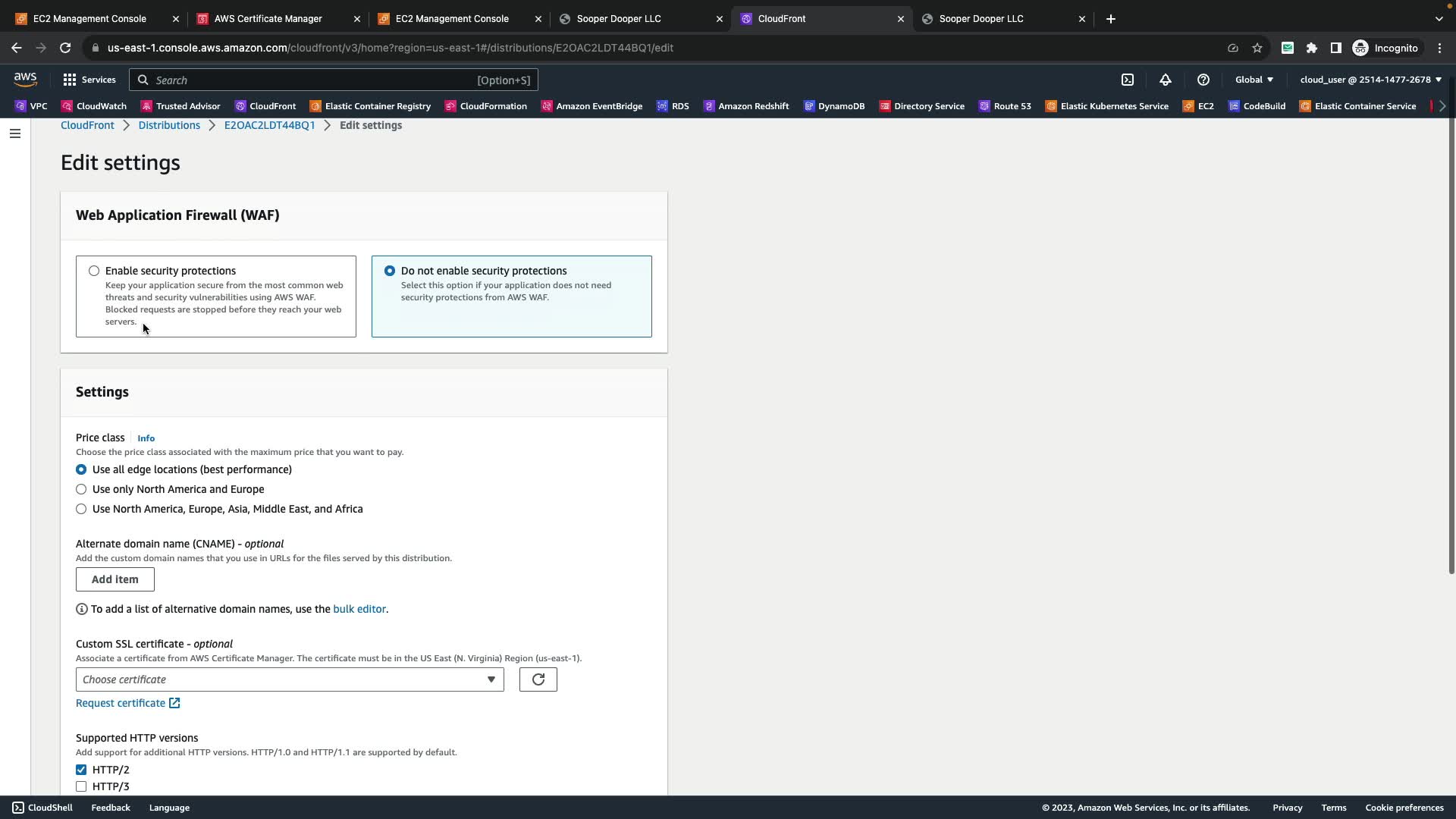Open the notifications bell
Viewport: 1456px width, 819px height.
tap(1166, 80)
